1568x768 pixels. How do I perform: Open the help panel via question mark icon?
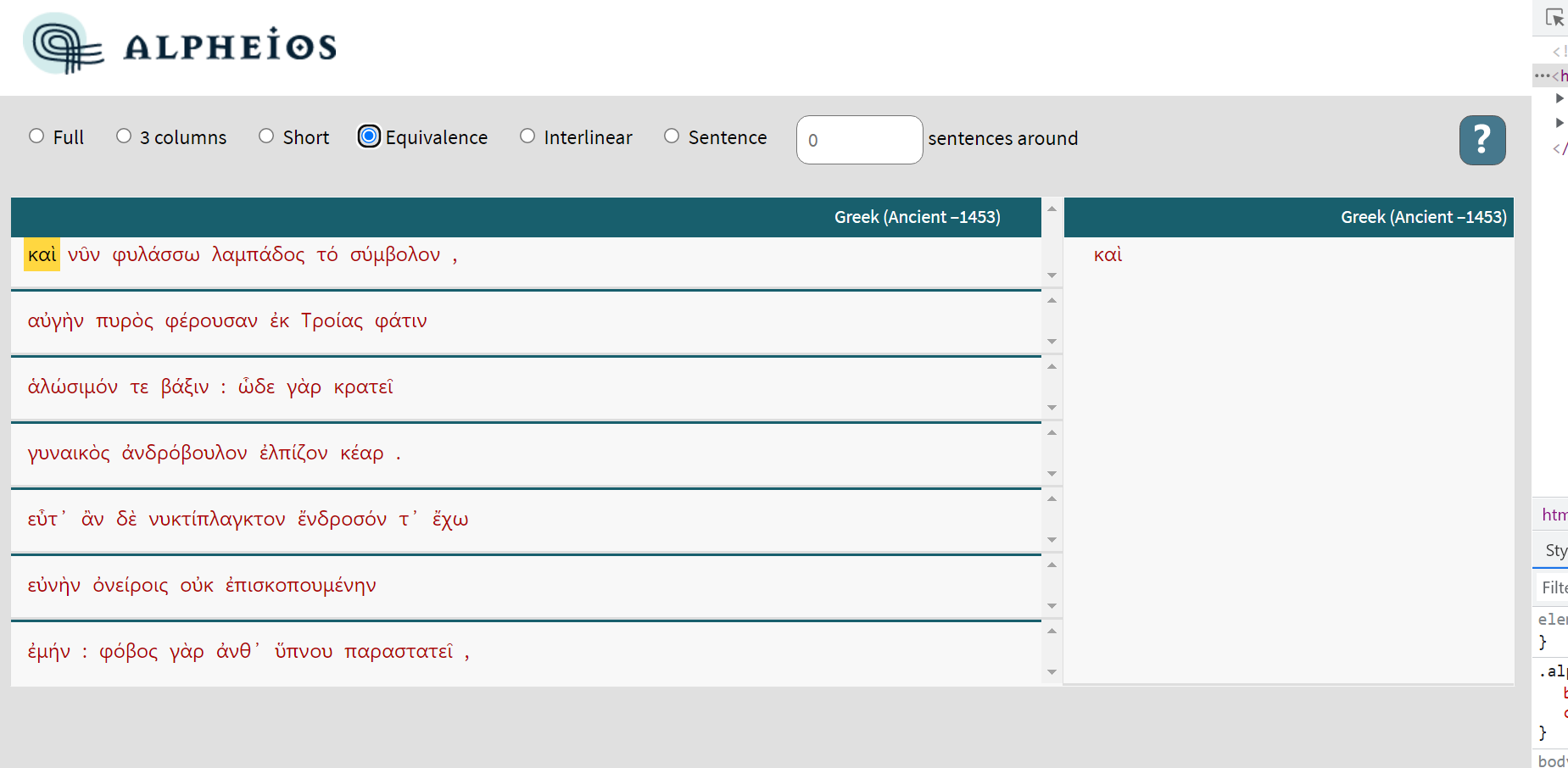[x=1482, y=140]
